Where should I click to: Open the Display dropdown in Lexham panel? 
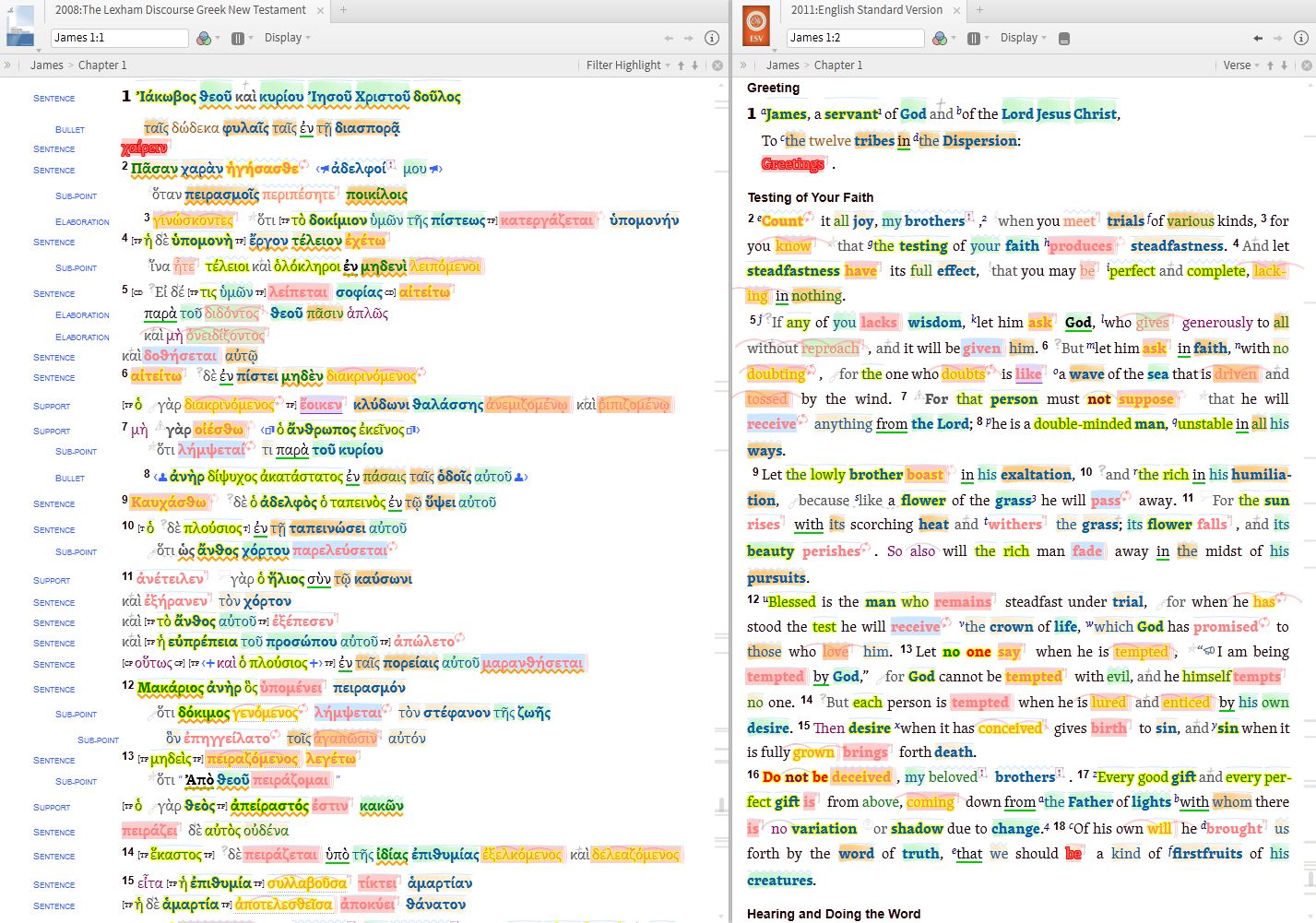pos(287,38)
